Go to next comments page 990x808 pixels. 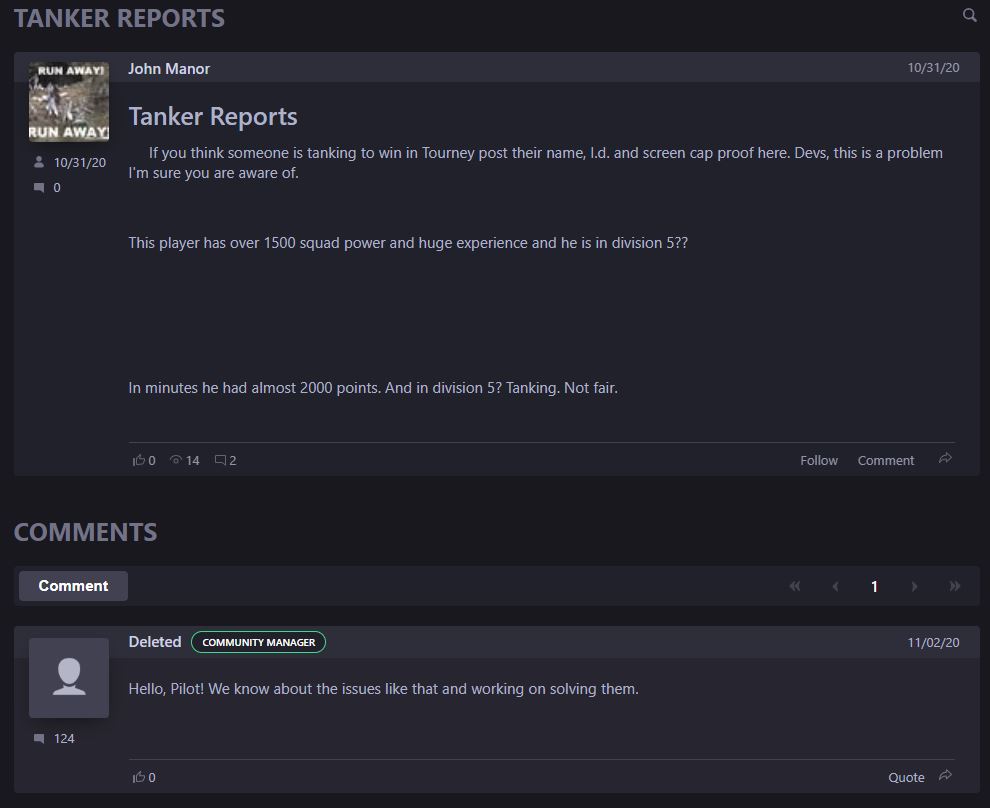click(914, 586)
